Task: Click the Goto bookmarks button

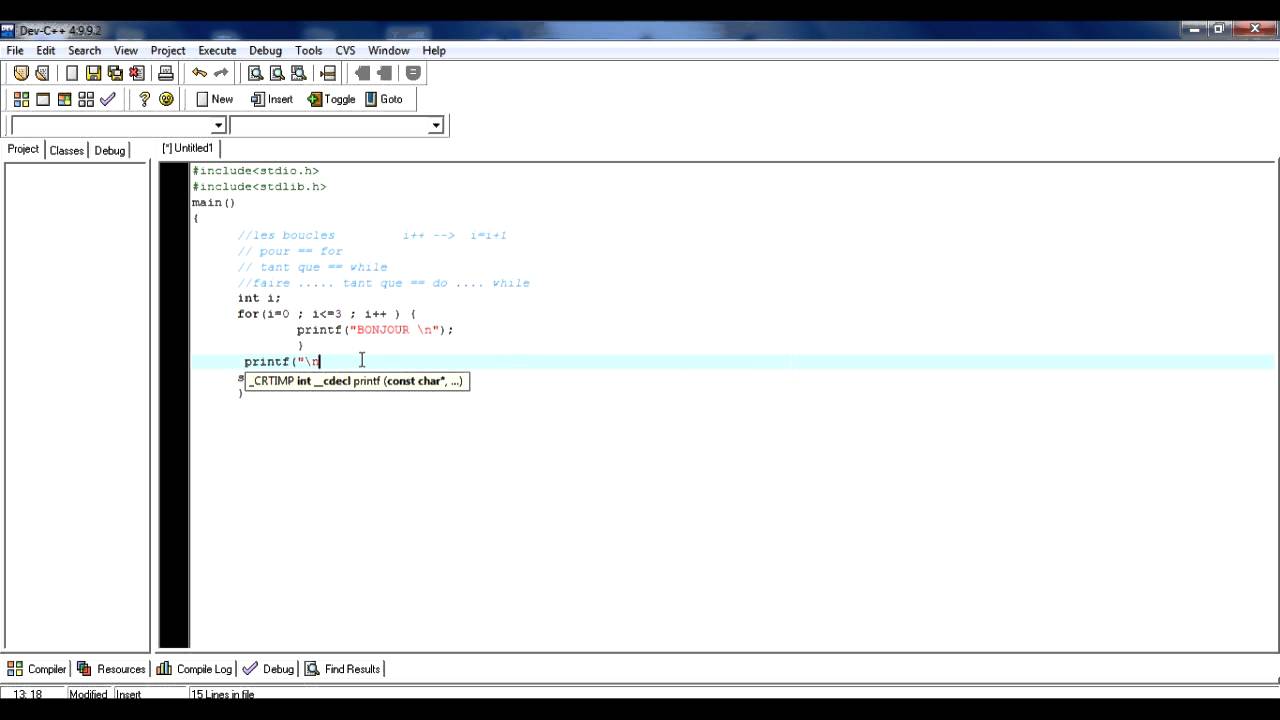Action: (x=384, y=99)
